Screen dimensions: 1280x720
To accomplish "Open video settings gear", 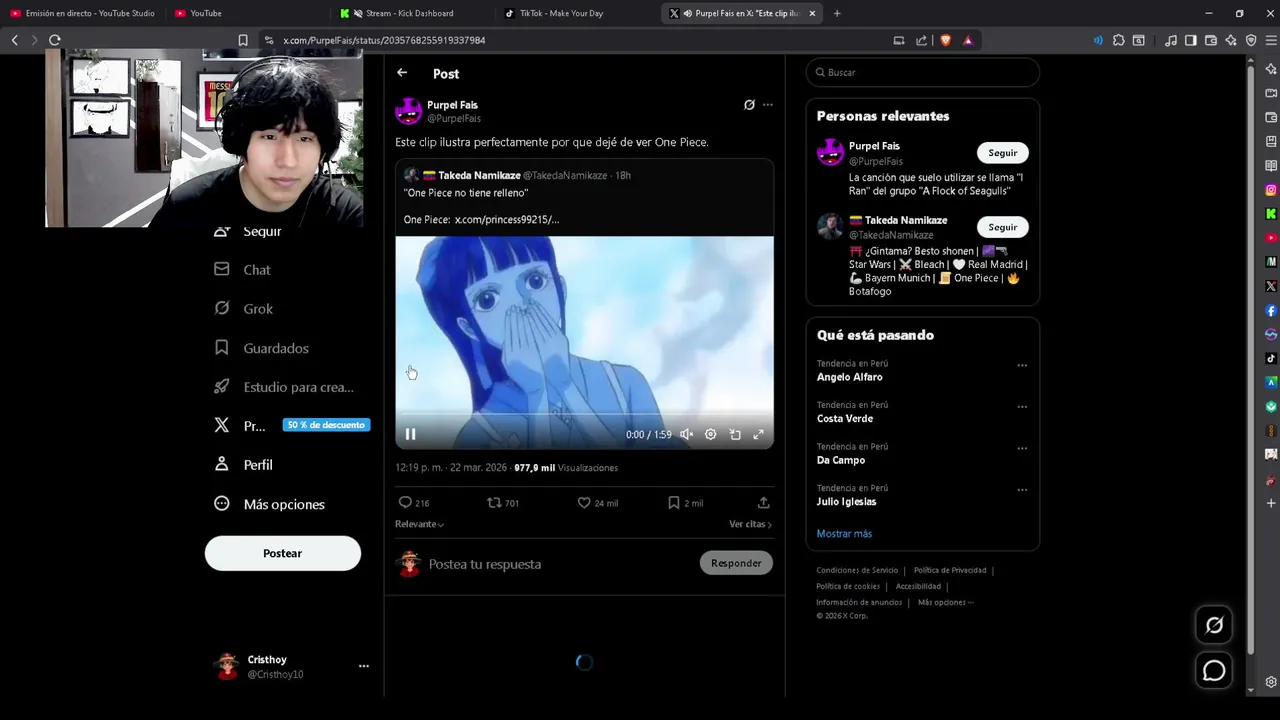I will tap(710, 434).
